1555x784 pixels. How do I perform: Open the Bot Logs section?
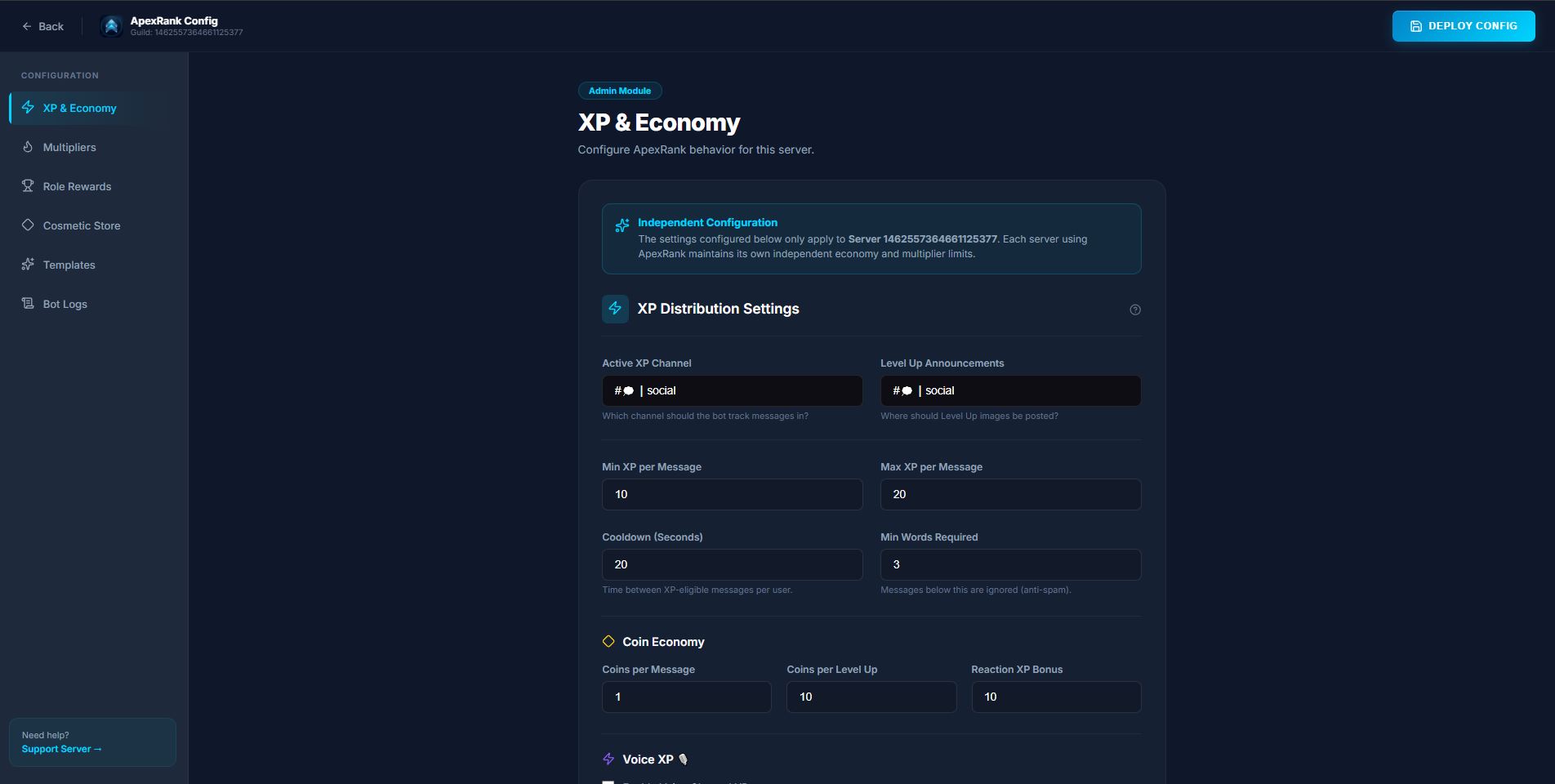(x=94, y=304)
